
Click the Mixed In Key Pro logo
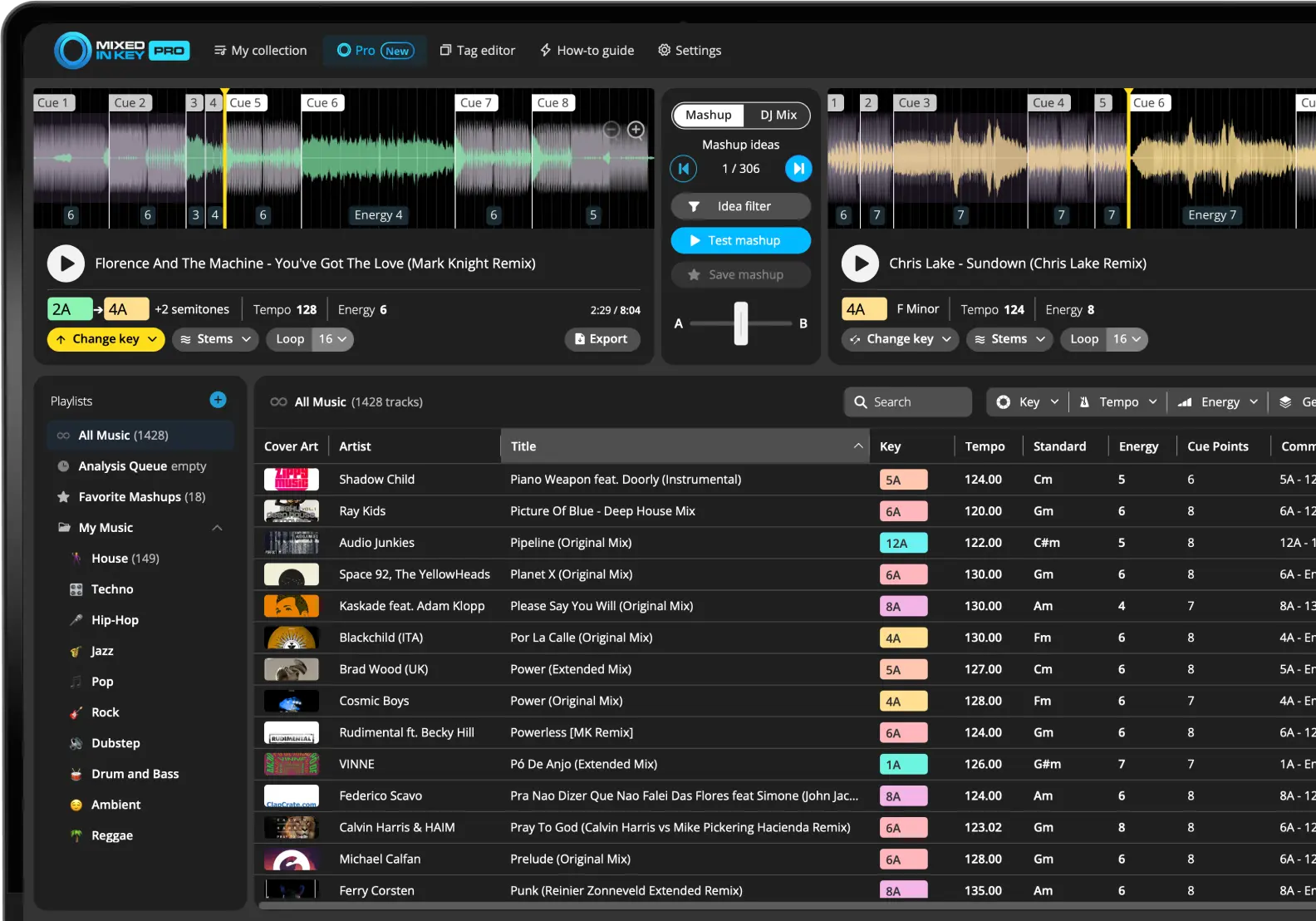point(122,51)
